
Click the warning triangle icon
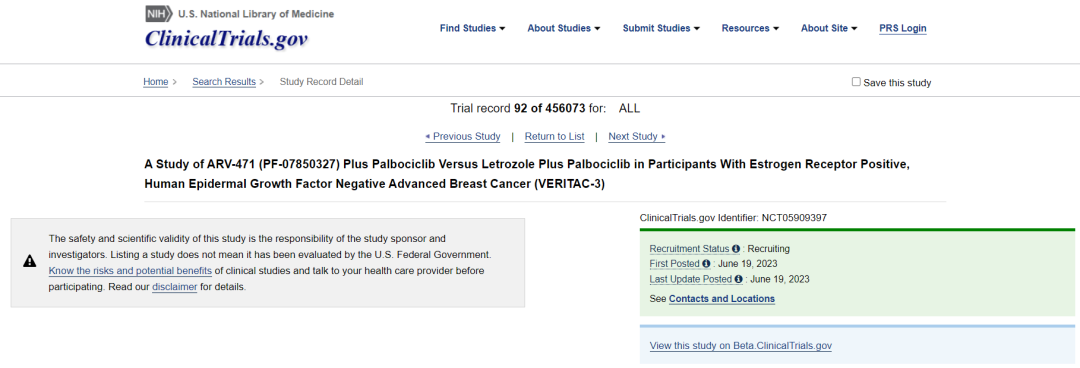[30, 261]
